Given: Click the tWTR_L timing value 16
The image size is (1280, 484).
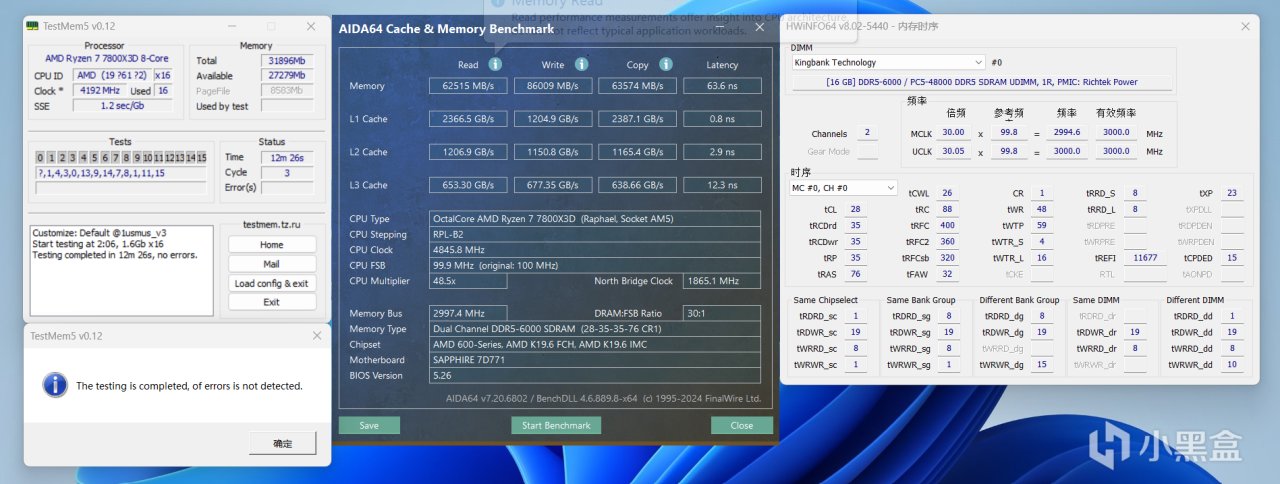Looking at the screenshot, I should click(x=1041, y=258).
